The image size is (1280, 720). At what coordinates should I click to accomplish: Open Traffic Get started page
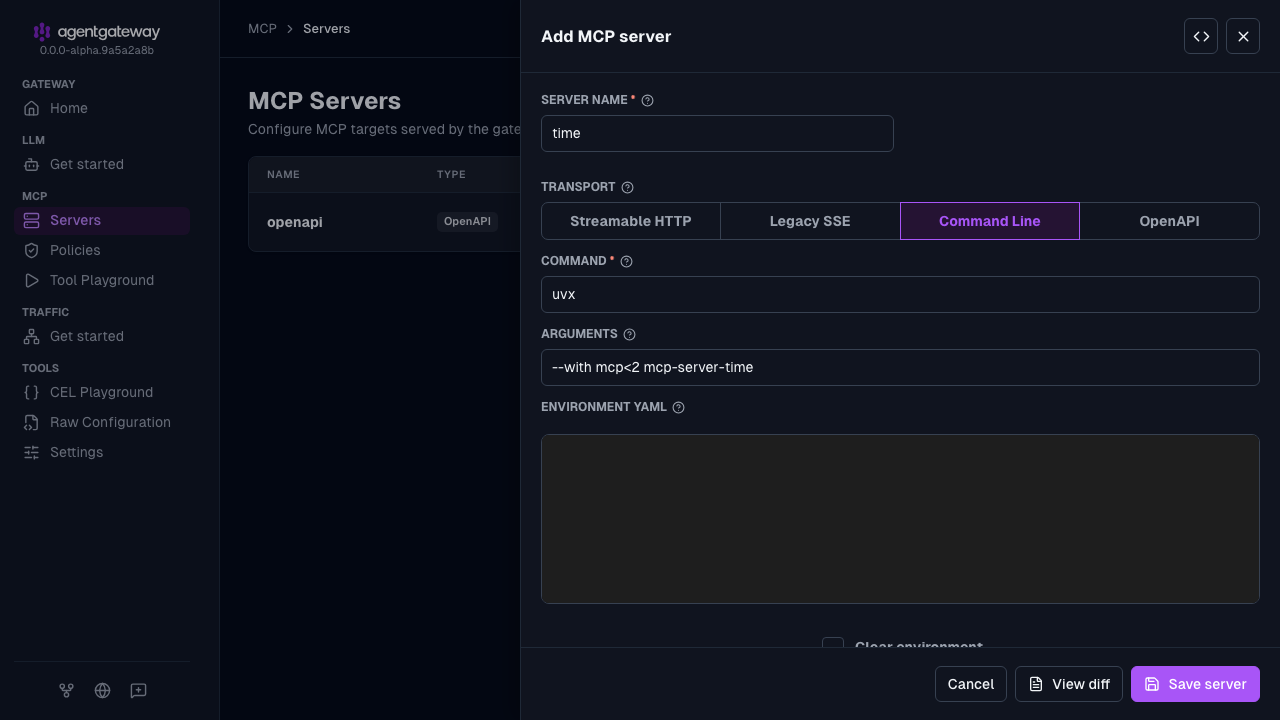(x=102, y=336)
